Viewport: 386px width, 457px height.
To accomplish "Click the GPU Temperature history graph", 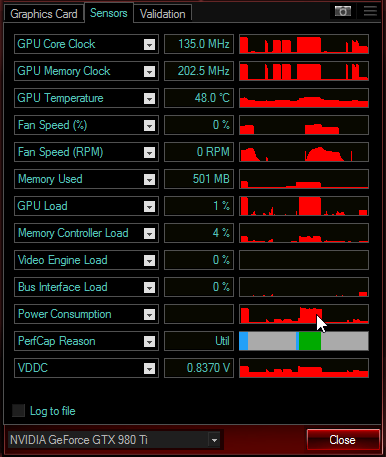I will point(304,98).
